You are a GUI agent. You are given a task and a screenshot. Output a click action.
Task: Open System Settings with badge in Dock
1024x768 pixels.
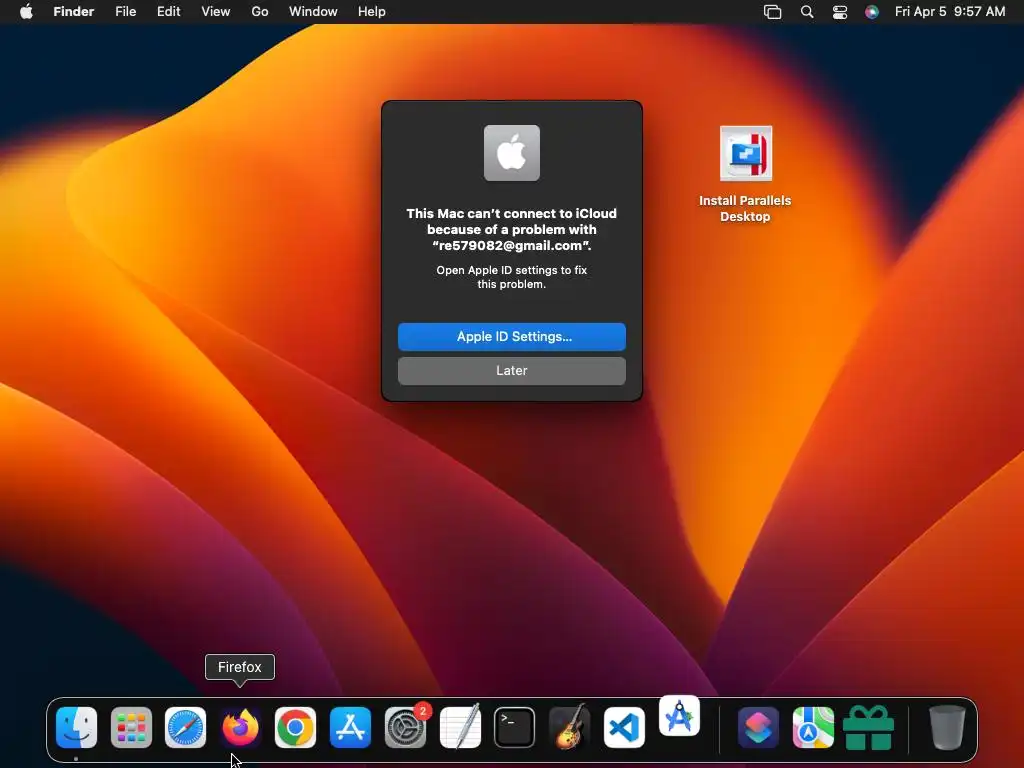406,727
